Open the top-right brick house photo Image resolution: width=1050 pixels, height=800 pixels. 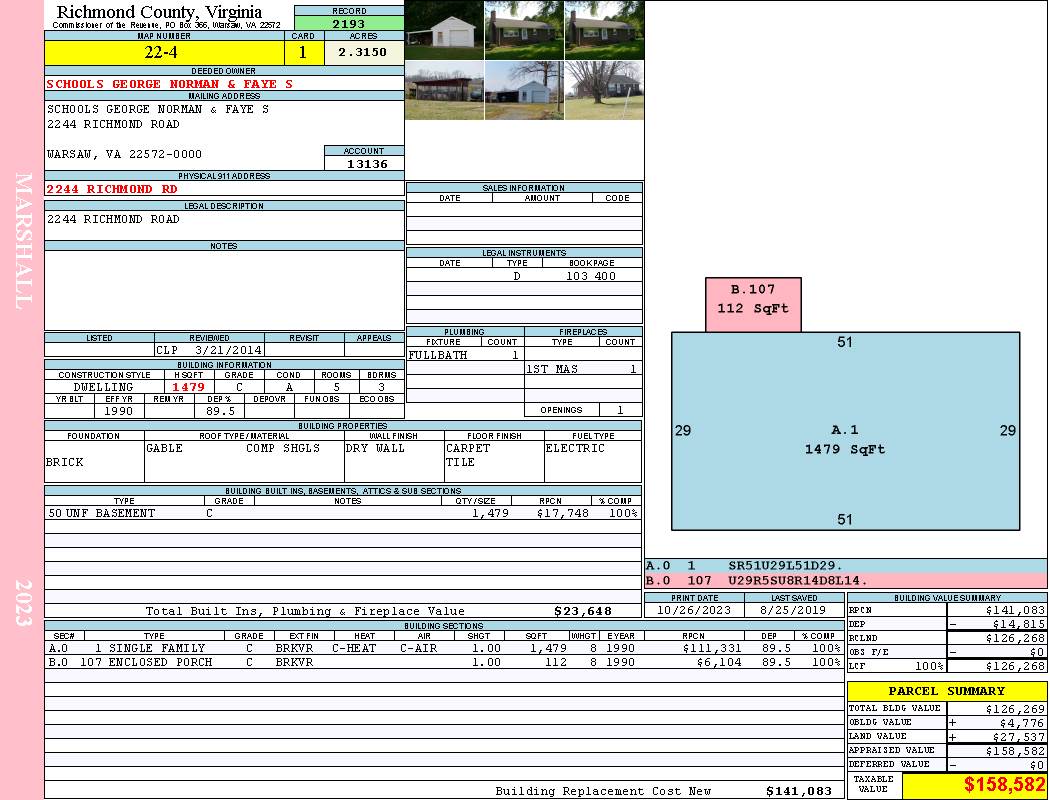[604, 30]
